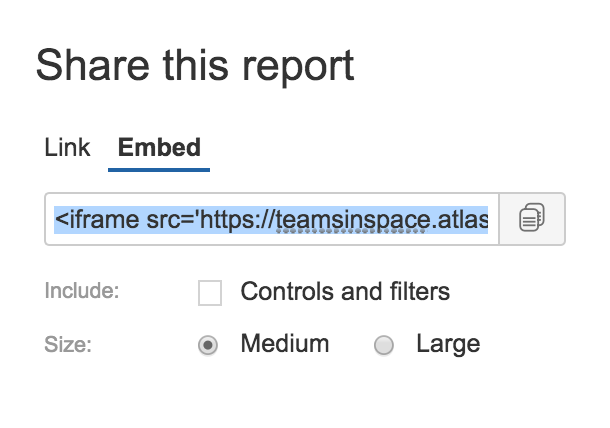Click the blue underline beneath the Embed tab
The width and height of the screenshot is (610, 428).
coord(159,170)
